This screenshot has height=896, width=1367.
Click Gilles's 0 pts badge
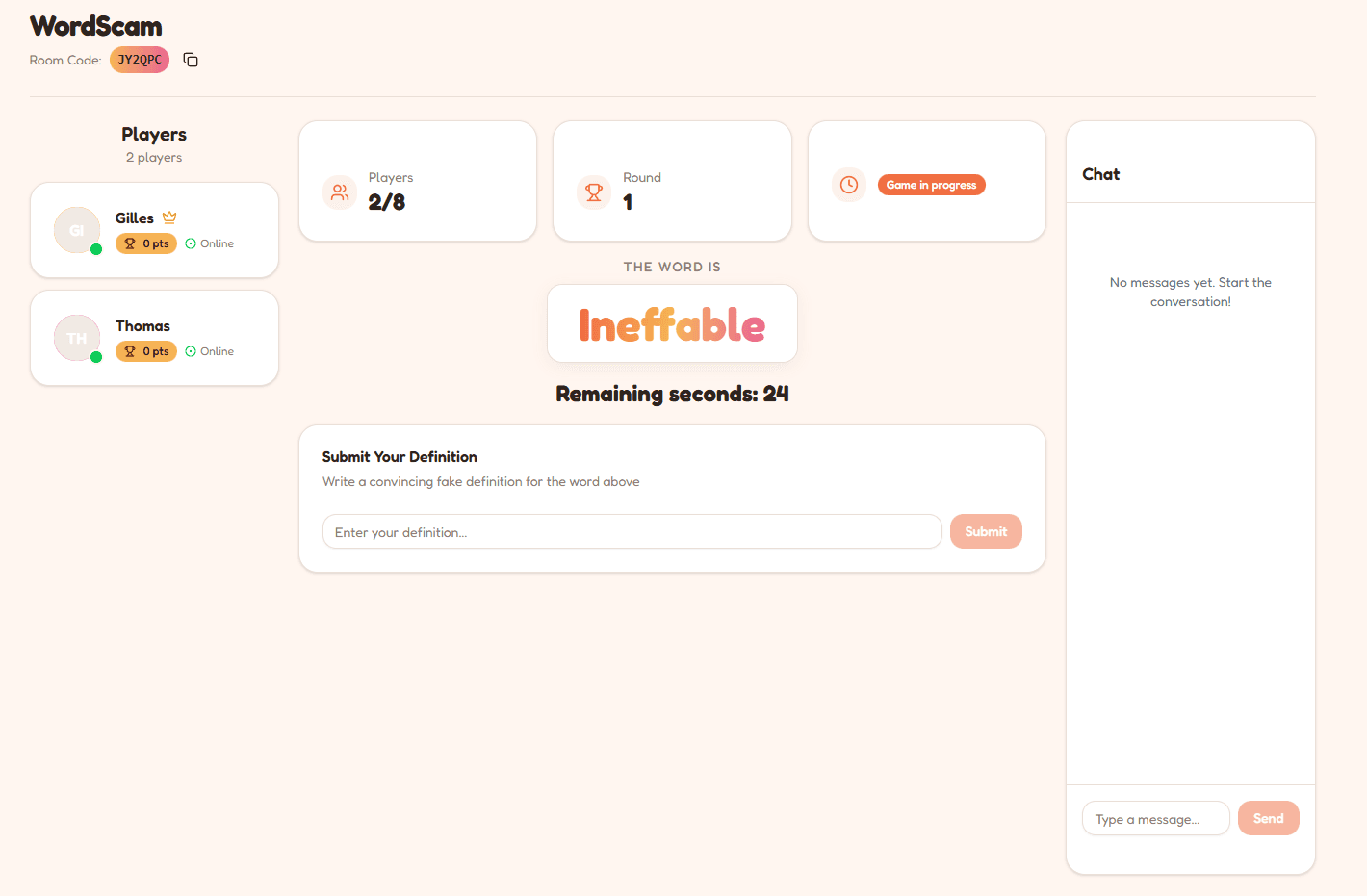point(146,243)
